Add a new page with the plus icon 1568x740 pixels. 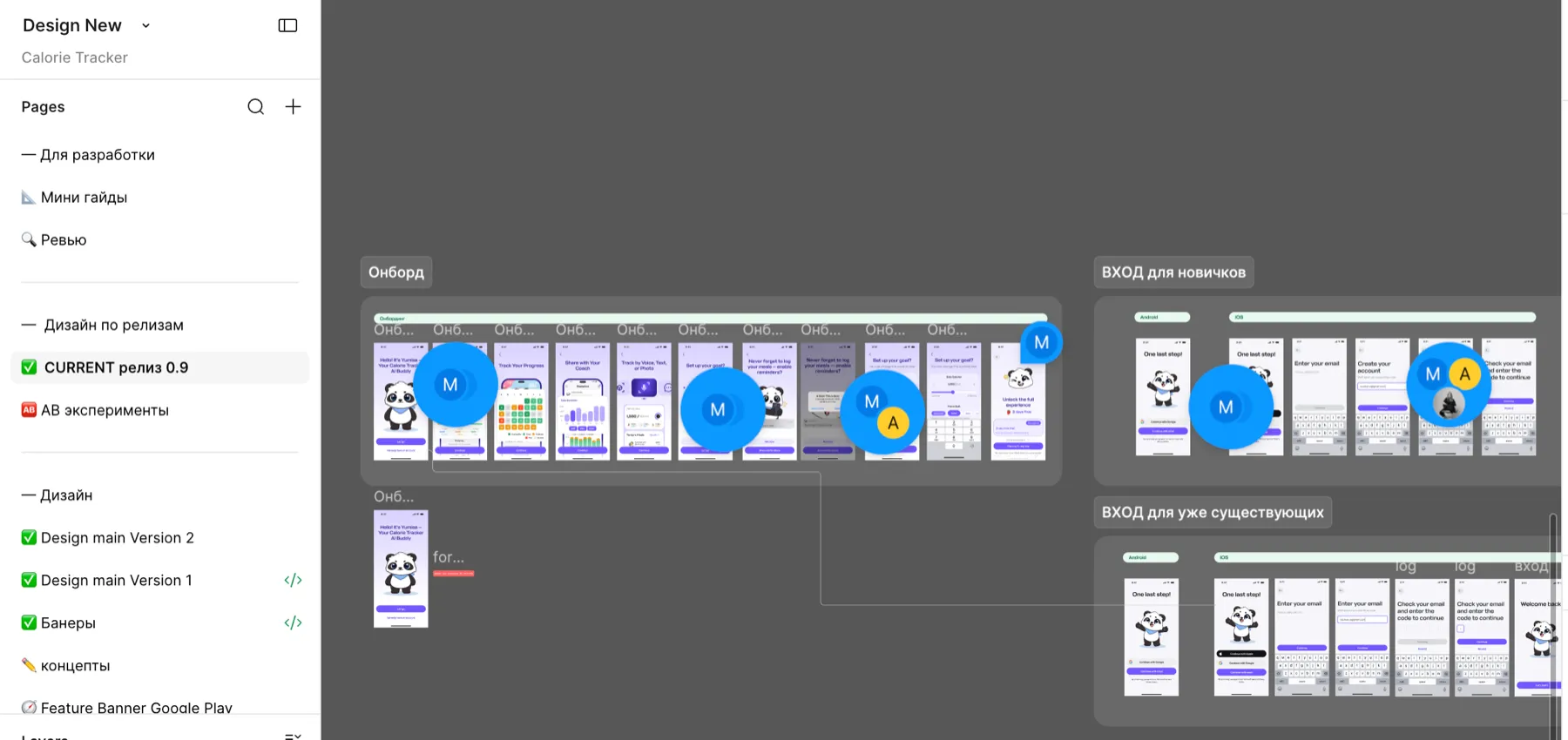293,106
